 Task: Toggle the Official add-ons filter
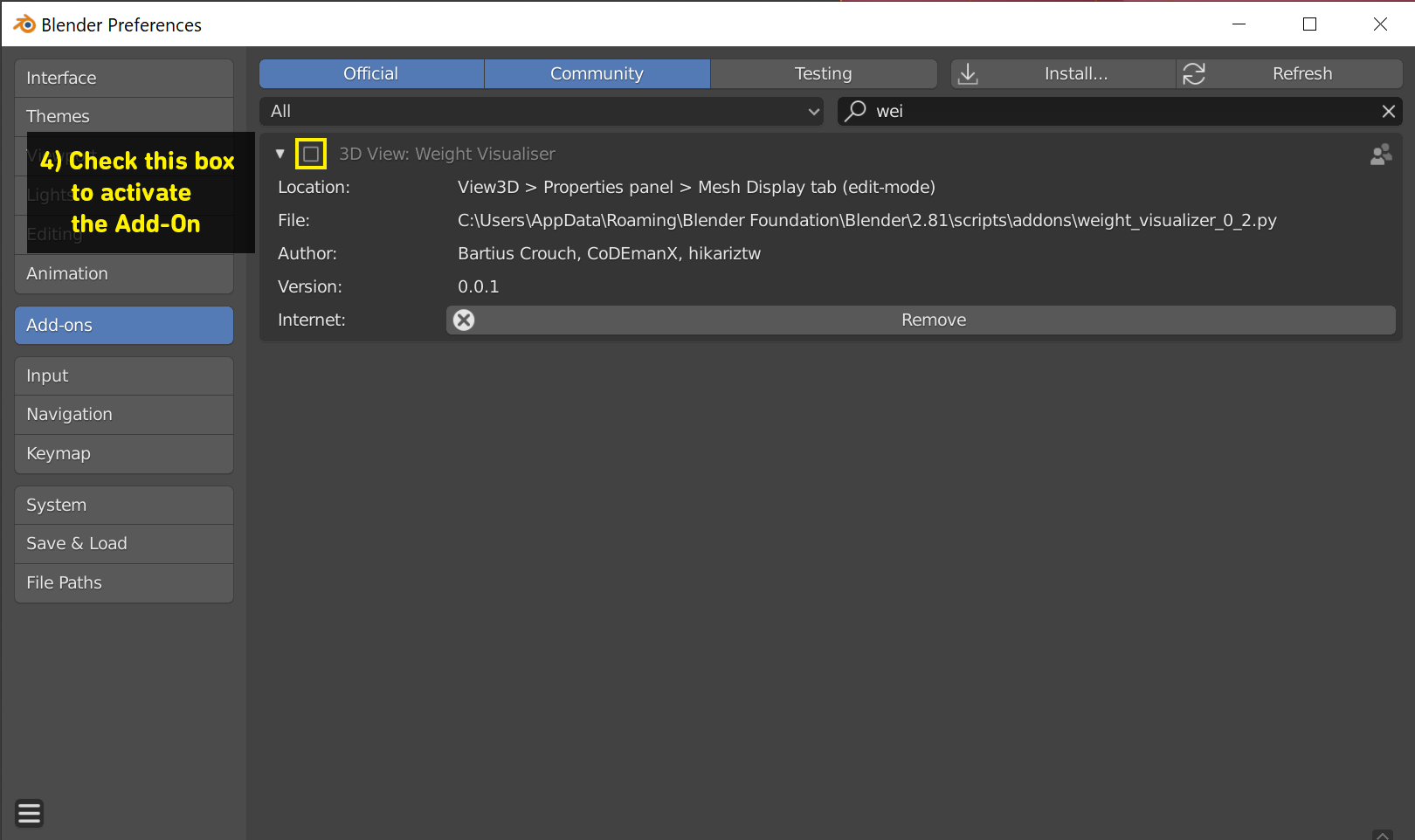[x=371, y=73]
